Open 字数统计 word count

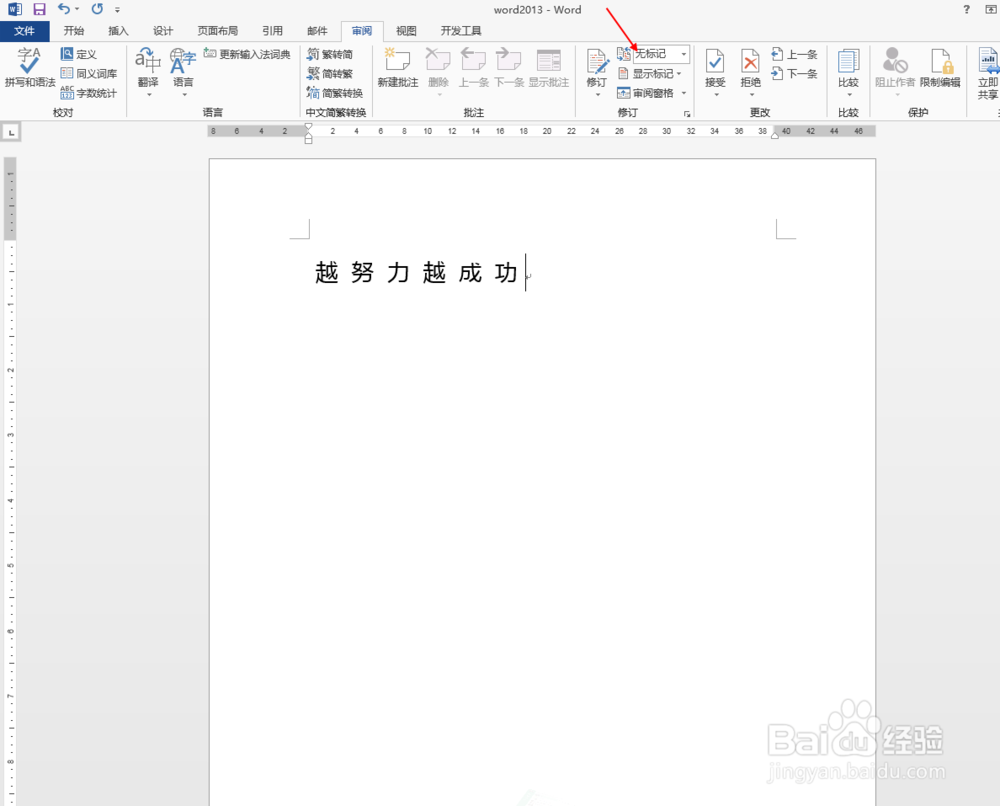point(89,93)
